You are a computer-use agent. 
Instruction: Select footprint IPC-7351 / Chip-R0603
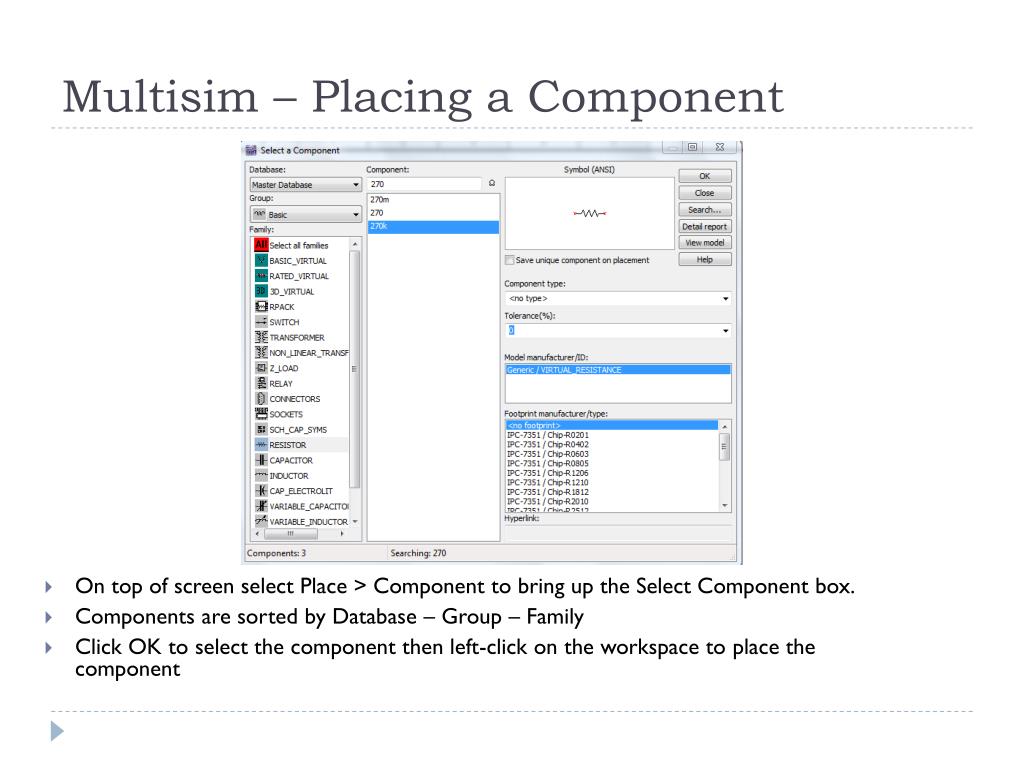tap(612, 454)
